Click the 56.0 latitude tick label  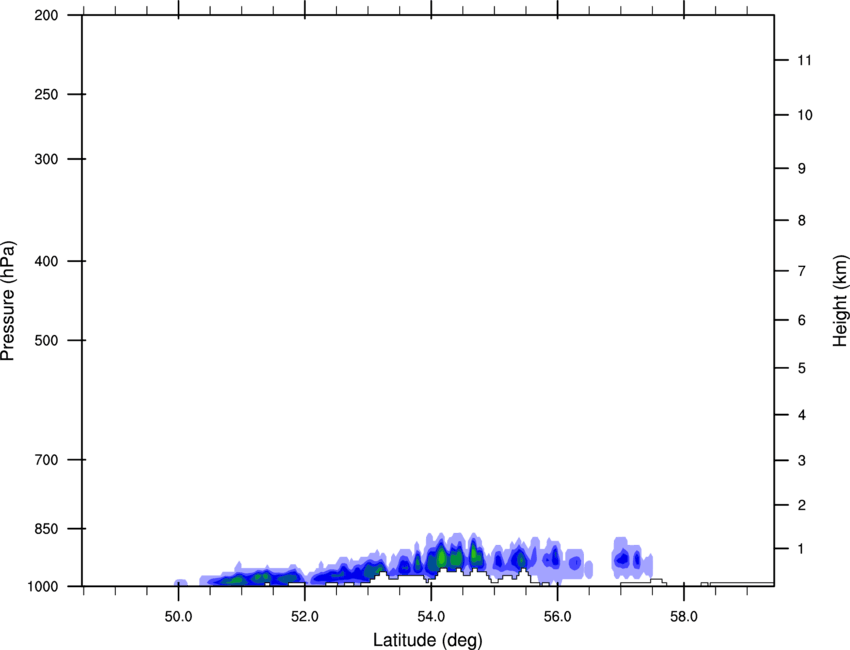point(558,617)
